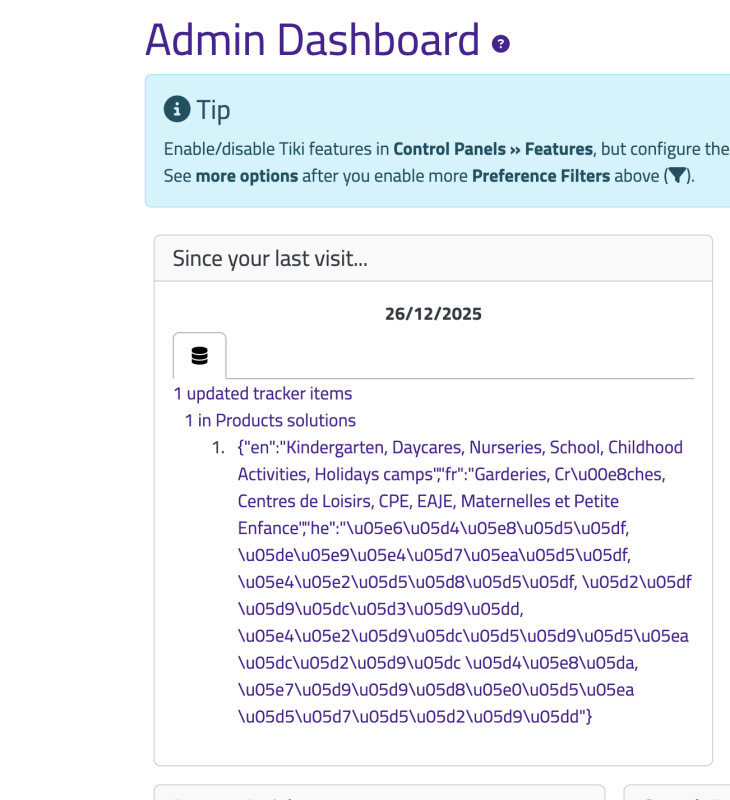
Task: Open the '1 updated tracker items' link
Action: (x=263, y=393)
